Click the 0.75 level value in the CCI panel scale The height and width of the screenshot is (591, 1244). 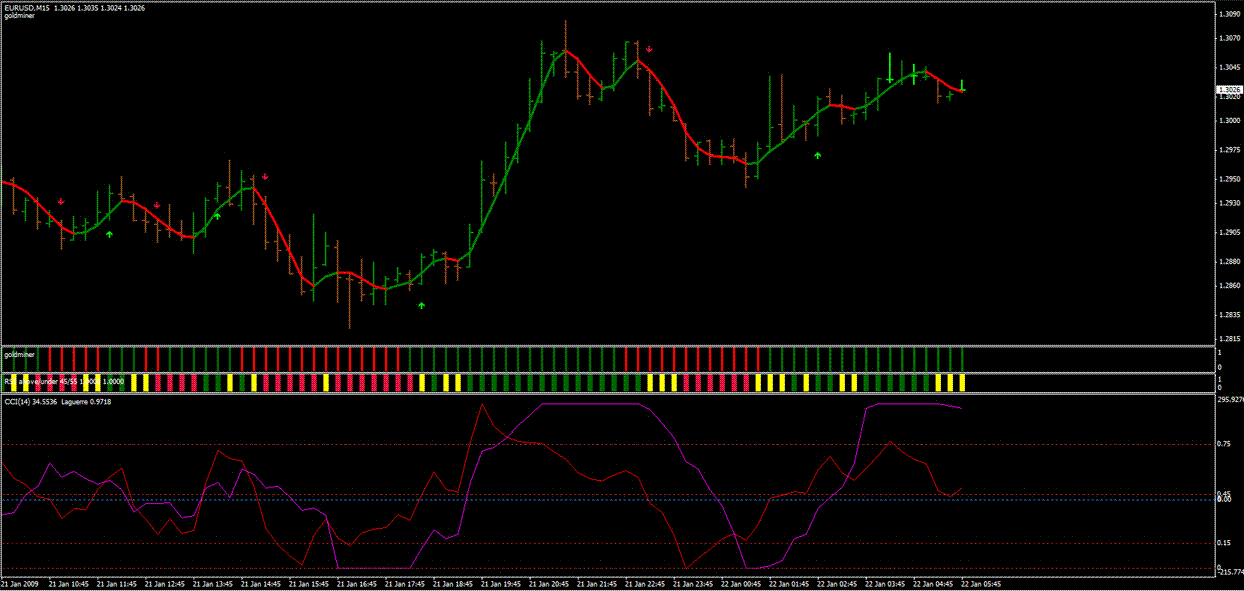(1223, 442)
